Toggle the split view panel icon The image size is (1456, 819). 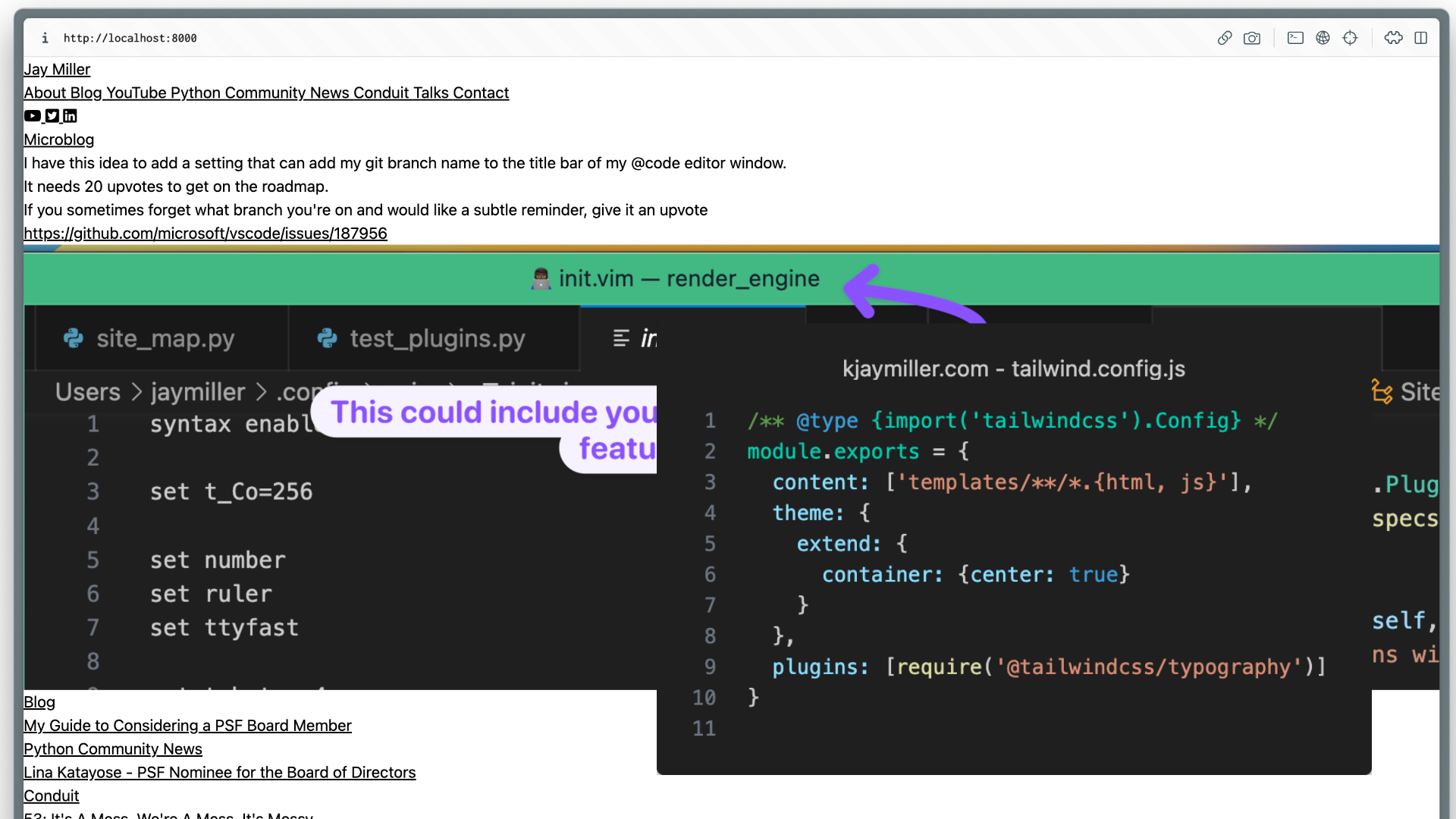pos(1421,38)
